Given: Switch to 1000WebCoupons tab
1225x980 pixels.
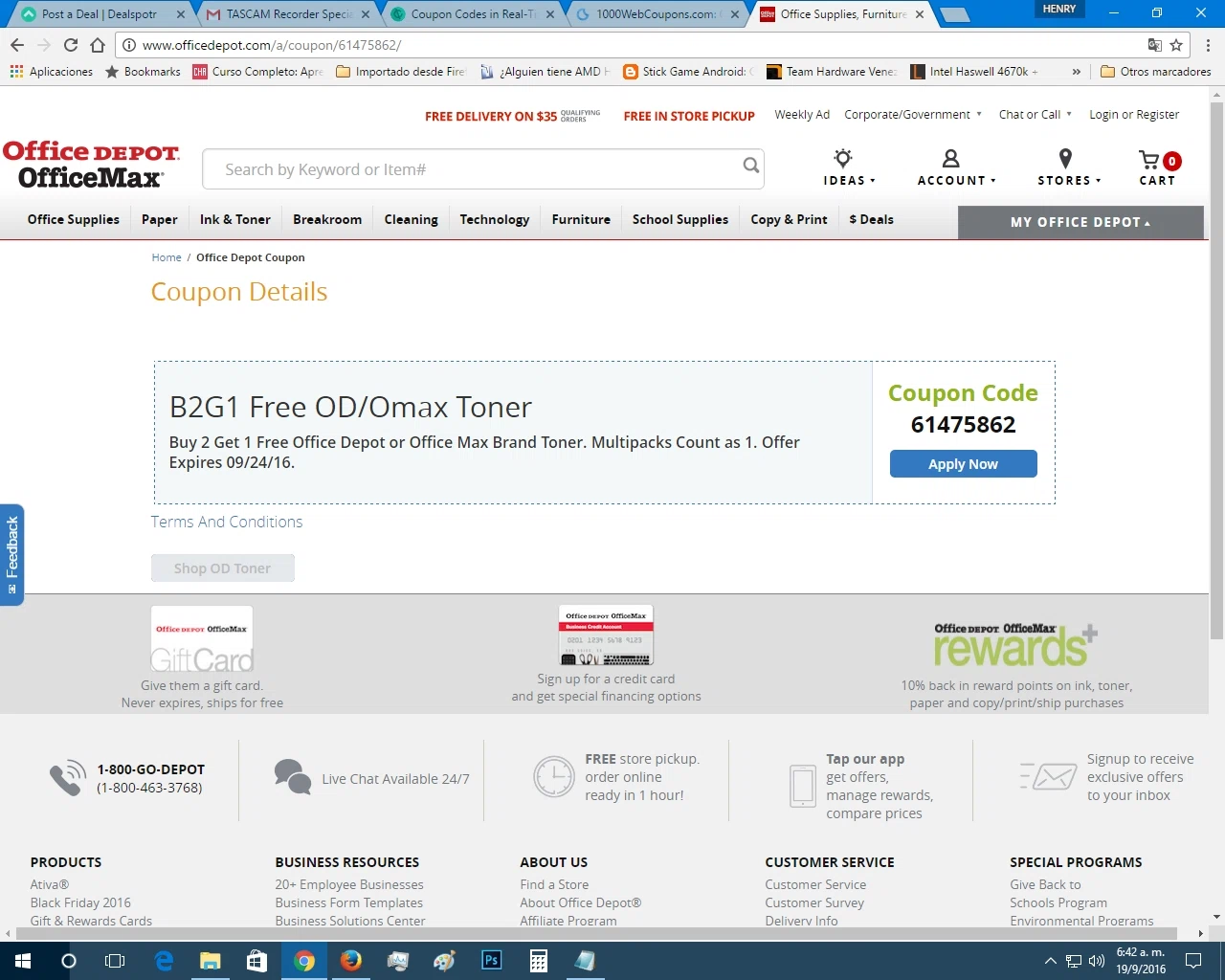Looking at the screenshot, I should [657, 14].
